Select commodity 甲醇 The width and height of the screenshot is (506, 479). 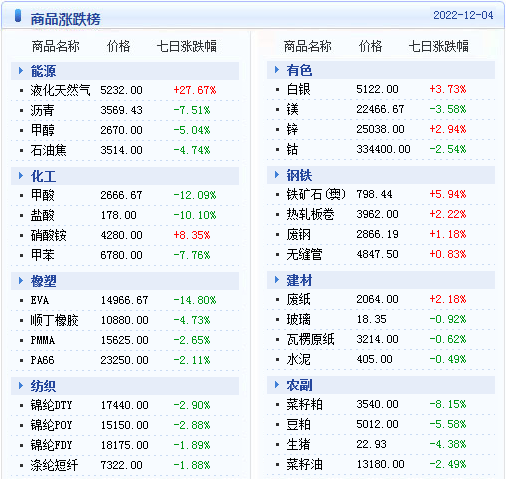(42, 130)
